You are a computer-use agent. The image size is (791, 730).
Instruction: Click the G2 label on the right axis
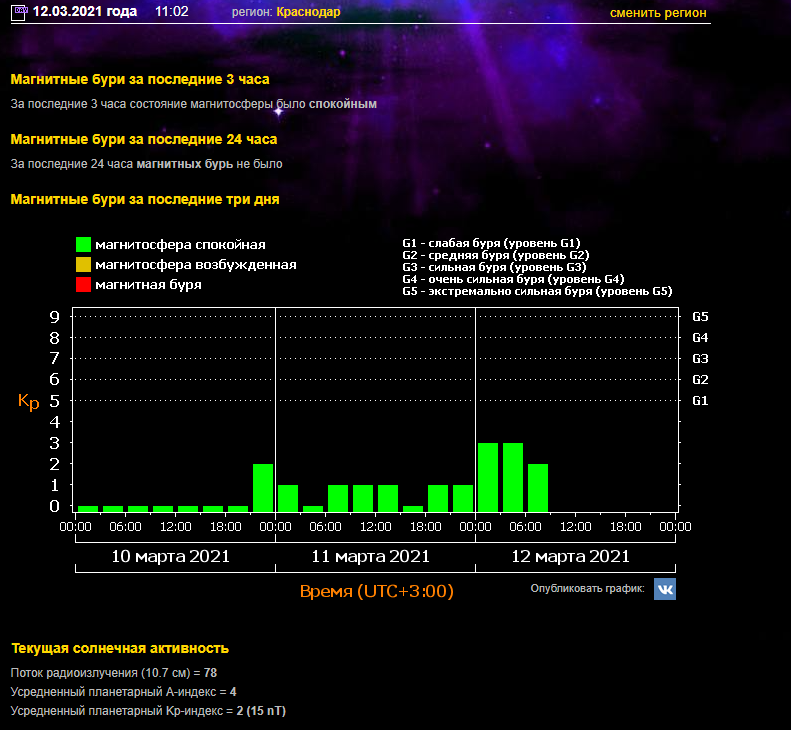click(700, 379)
